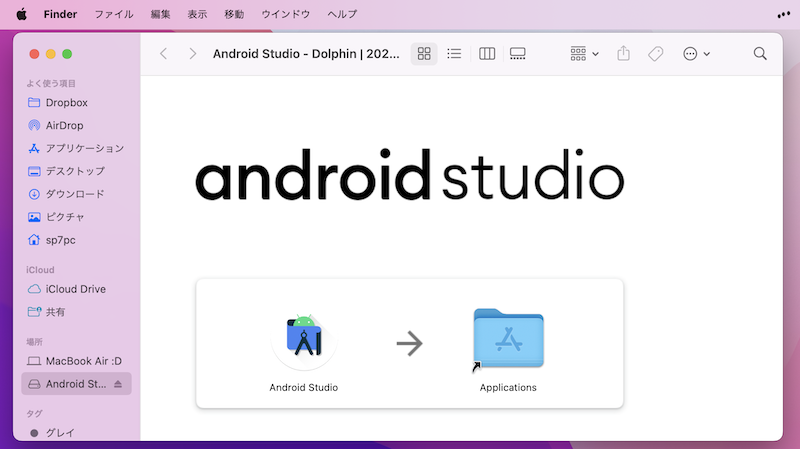Viewport: 800px width, 449px height.
Task: Open the Android Studio app icon
Action: [x=304, y=340]
